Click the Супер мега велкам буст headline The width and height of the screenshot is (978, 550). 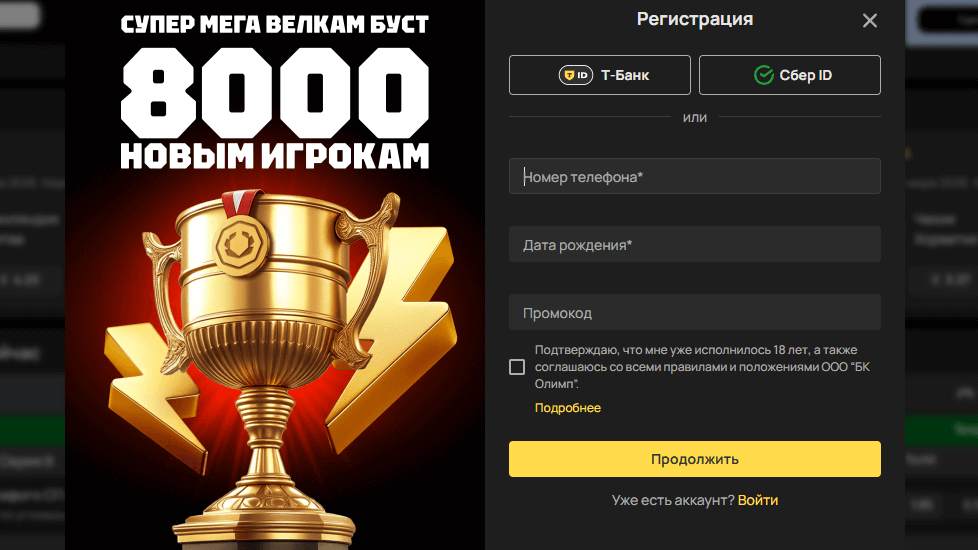point(274,24)
